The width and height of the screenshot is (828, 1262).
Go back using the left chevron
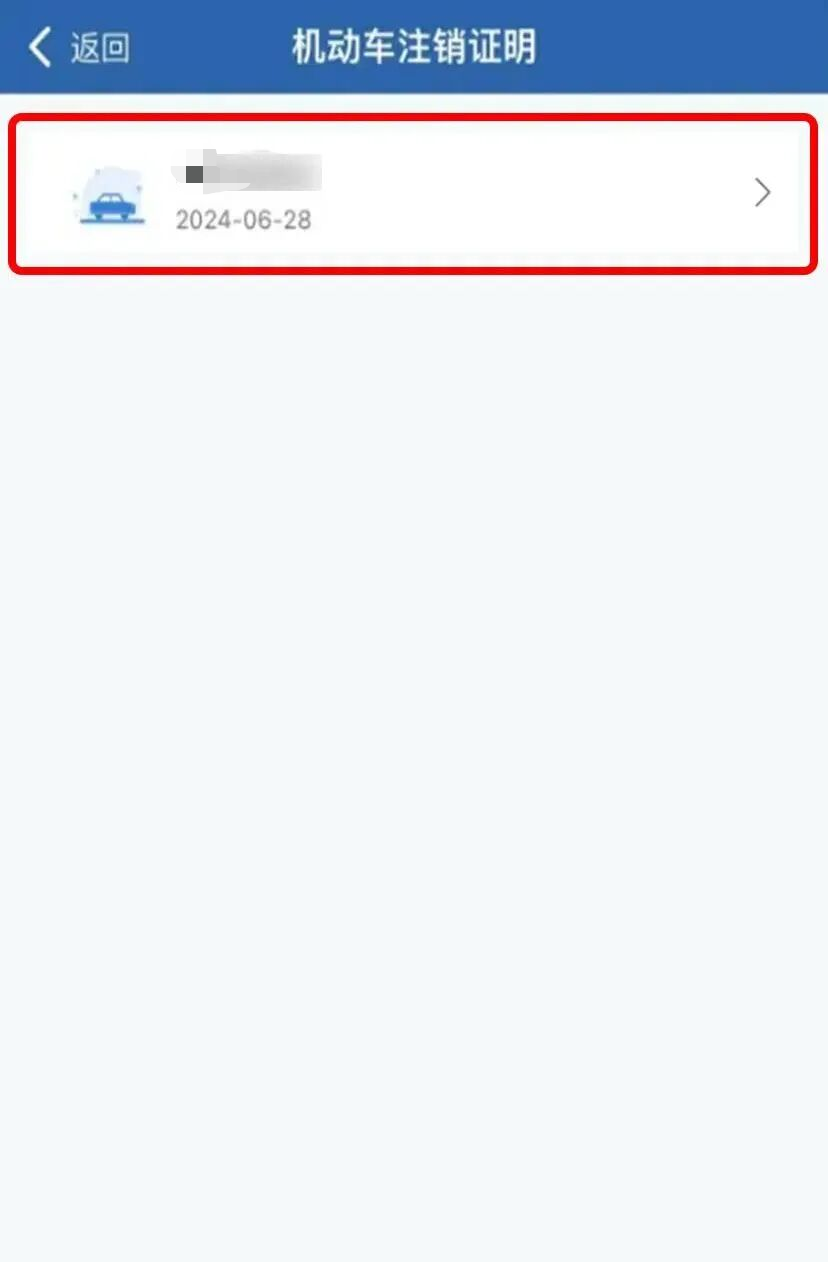coord(40,47)
